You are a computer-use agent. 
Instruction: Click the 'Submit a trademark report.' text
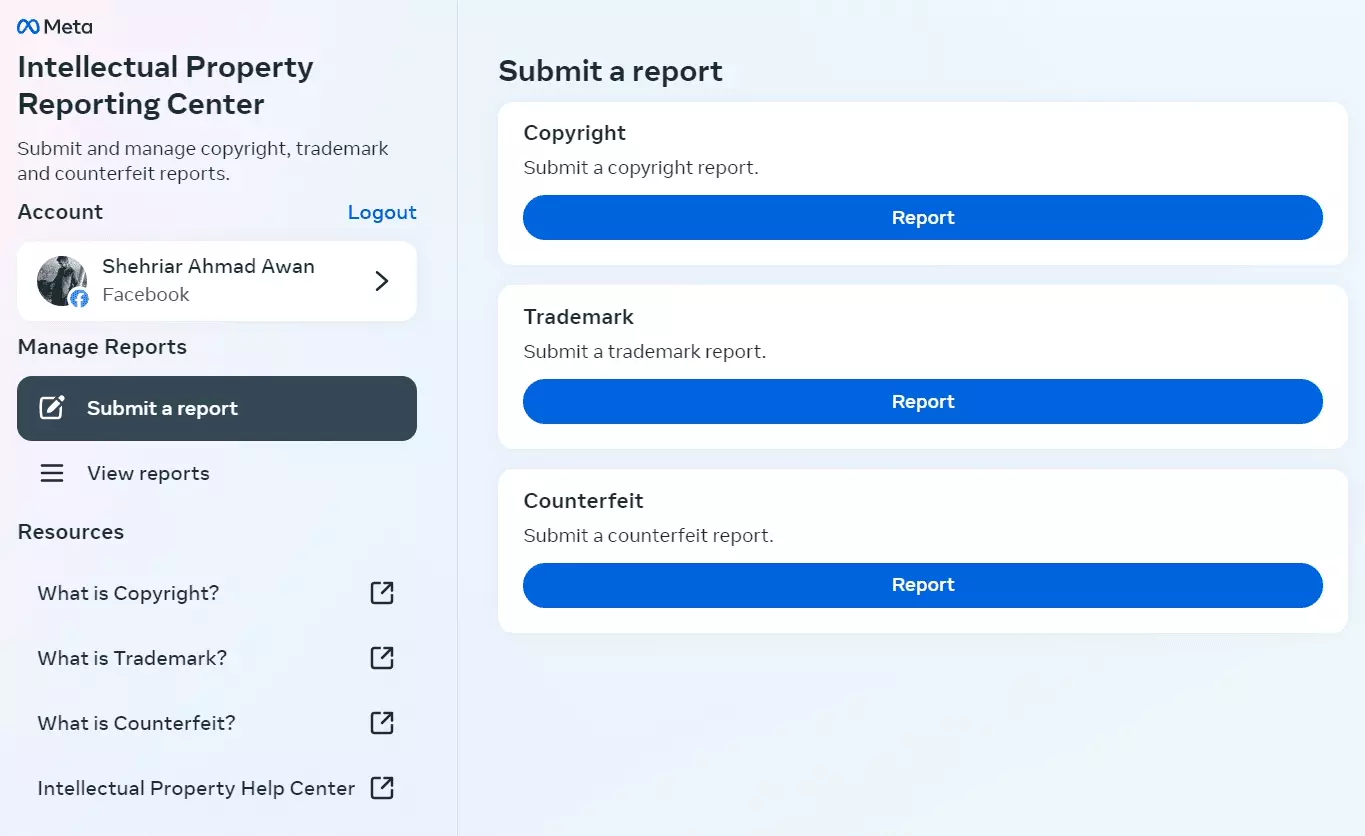[644, 351]
